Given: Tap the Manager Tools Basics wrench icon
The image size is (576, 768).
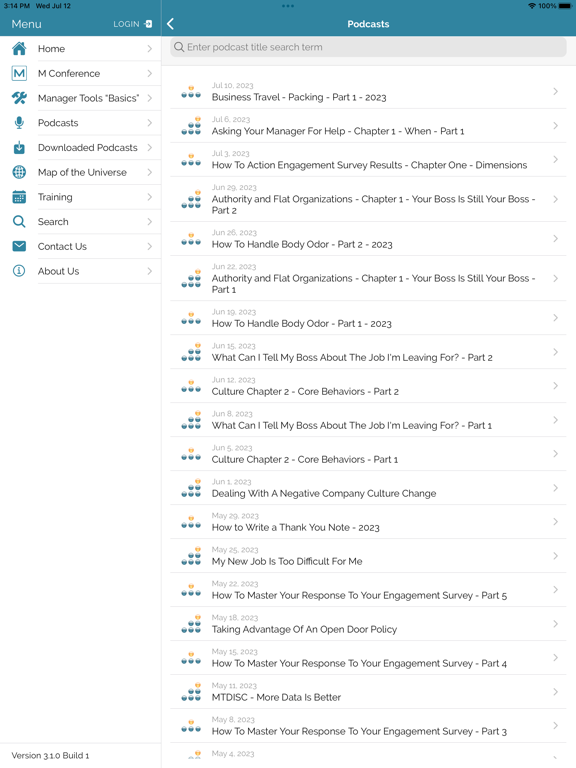Looking at the screenshot, I should (19, 98).
